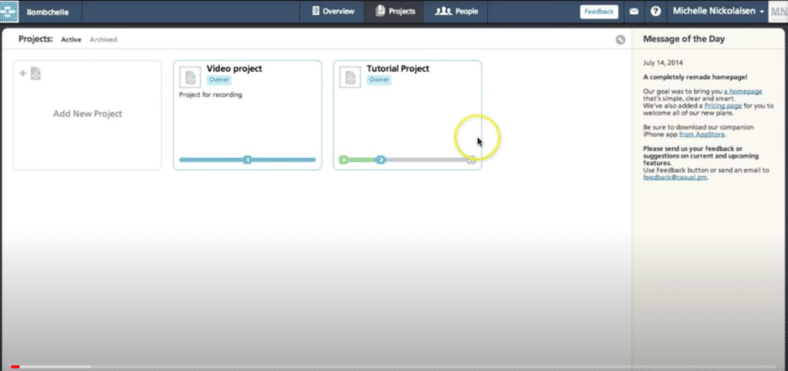Click marker 2 on Tutorial Project progress bar

381,160
